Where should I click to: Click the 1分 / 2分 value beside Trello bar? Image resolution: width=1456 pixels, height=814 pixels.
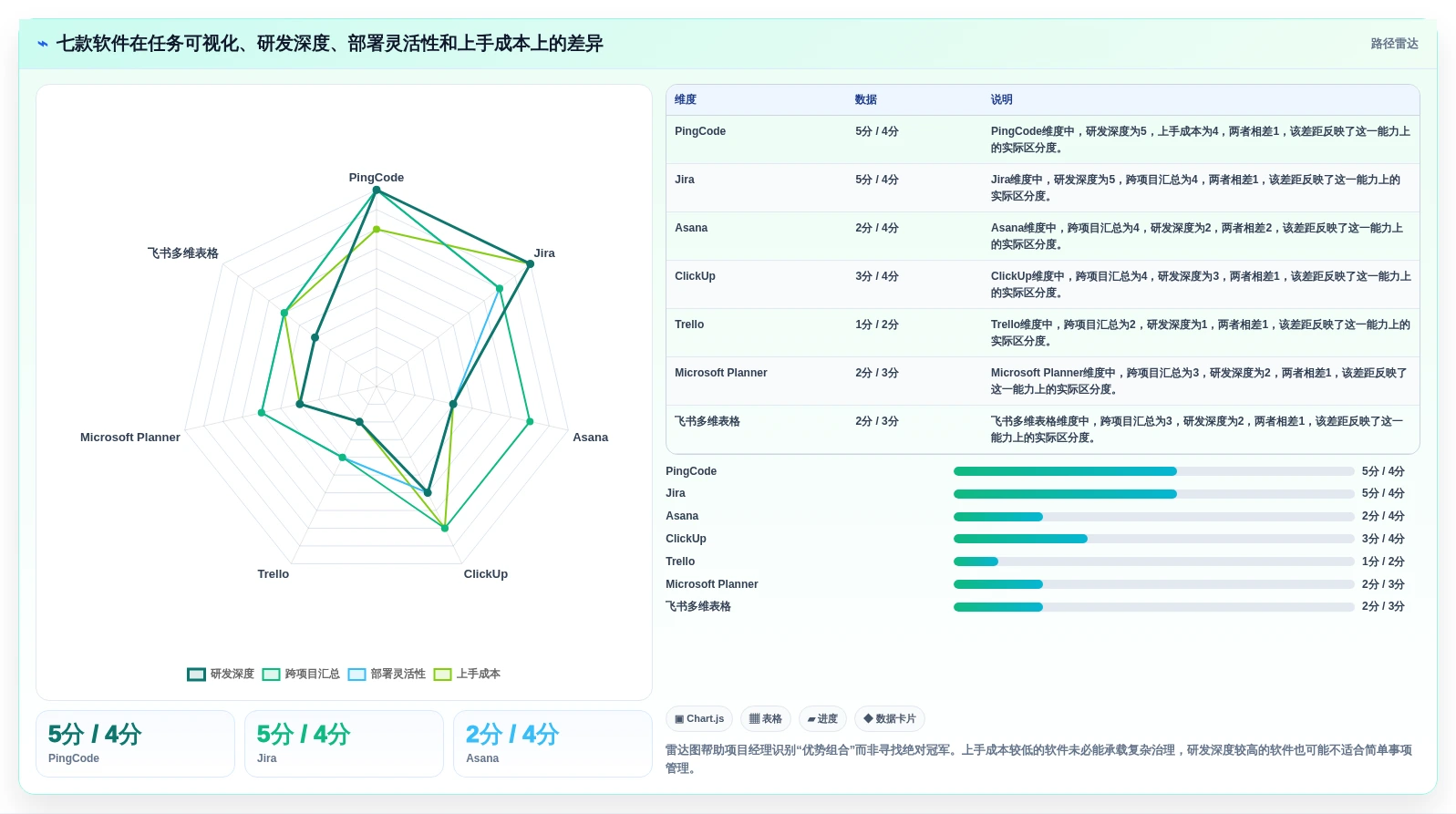point(1383,562)
